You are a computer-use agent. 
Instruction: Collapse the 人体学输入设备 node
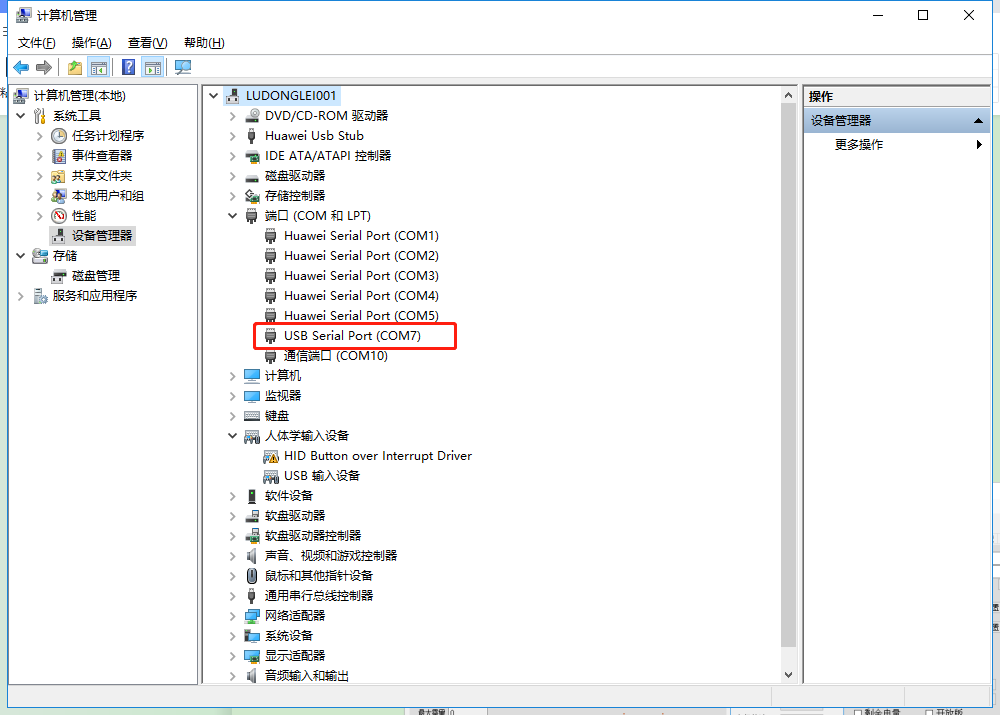(x=233, y=436)
